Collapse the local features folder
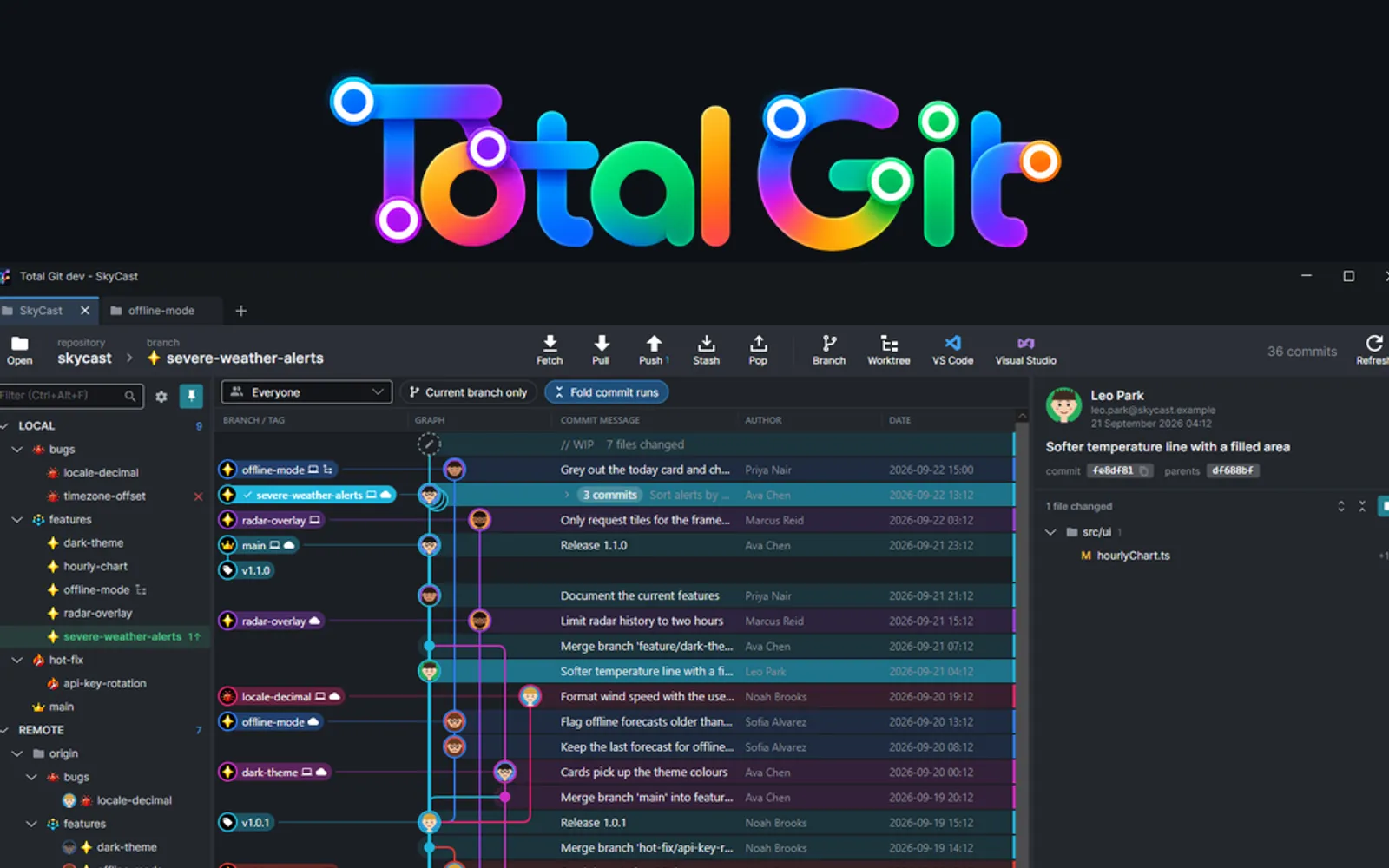 point(16,519)
